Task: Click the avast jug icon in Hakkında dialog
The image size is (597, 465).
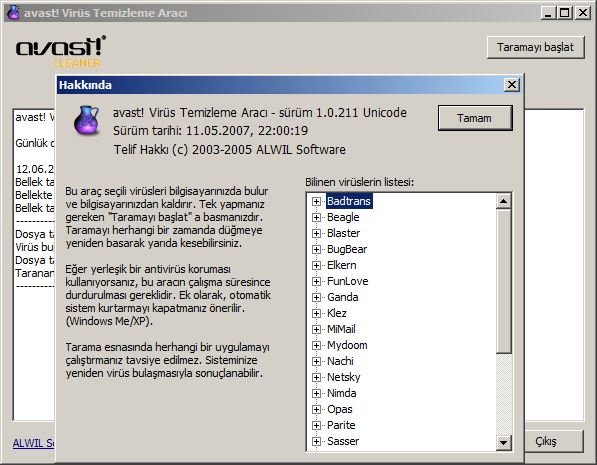Action: [86, 120]
